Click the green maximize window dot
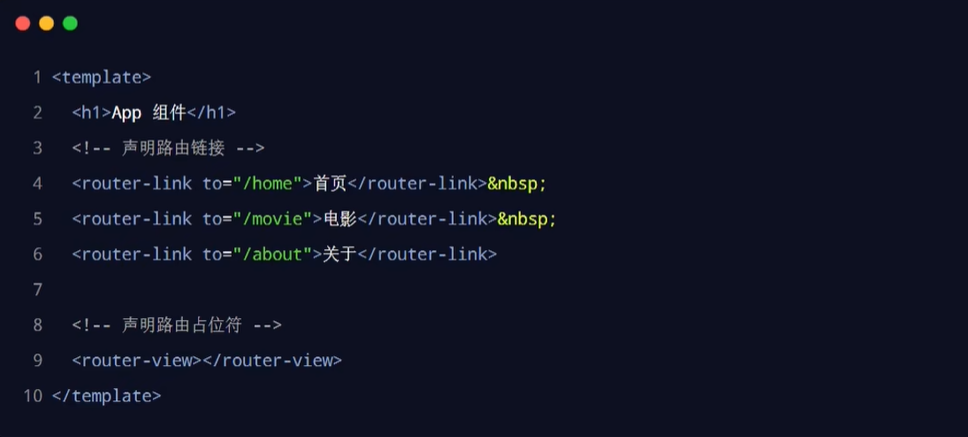The height and width of the screenshot is (437, 968). 70,23
